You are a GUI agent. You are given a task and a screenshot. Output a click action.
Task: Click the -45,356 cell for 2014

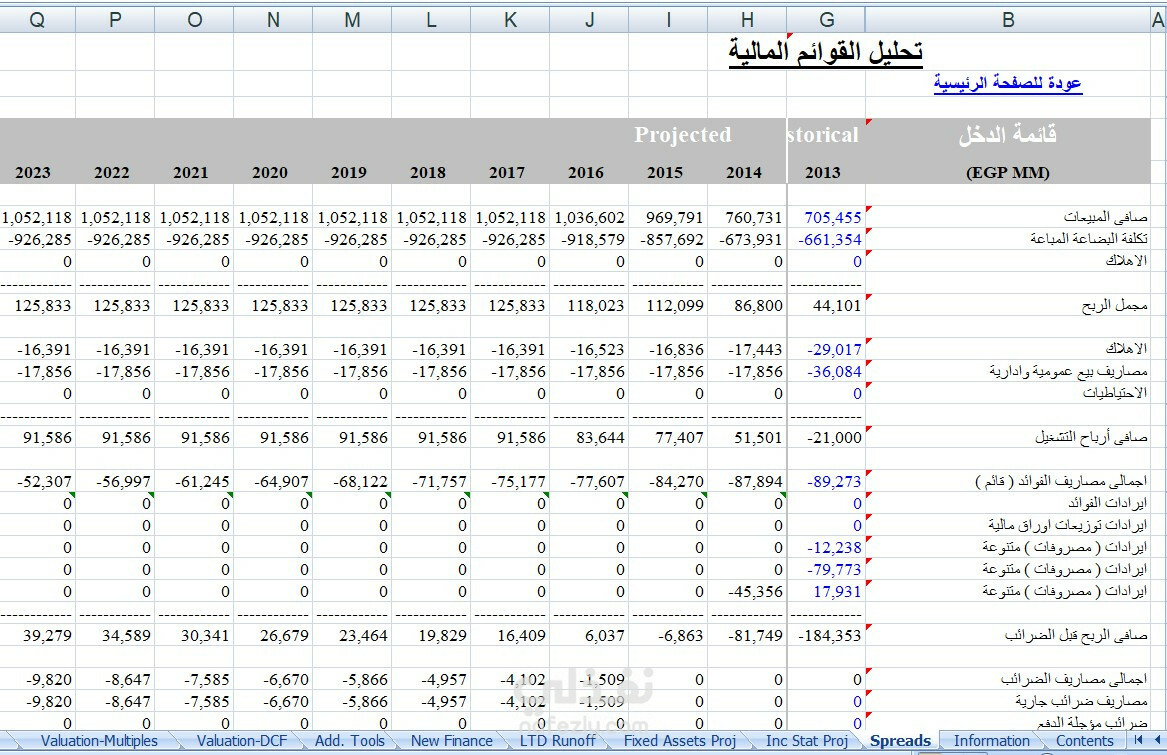tap(746, 591)
